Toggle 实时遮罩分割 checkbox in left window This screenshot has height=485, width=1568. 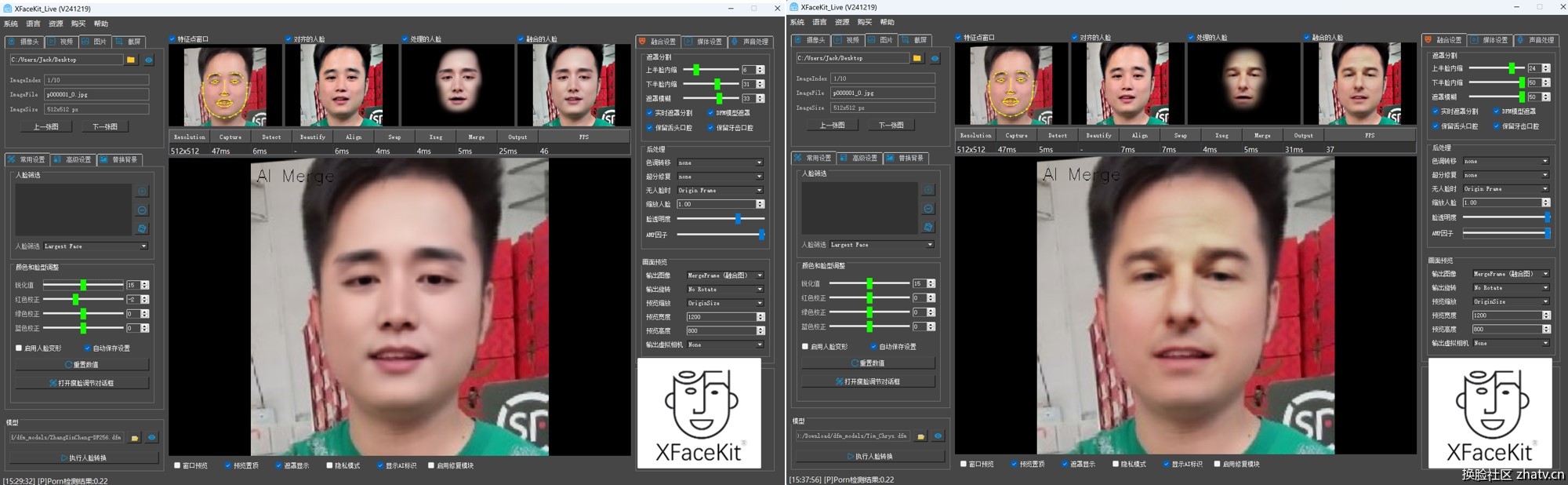point(650,113)
